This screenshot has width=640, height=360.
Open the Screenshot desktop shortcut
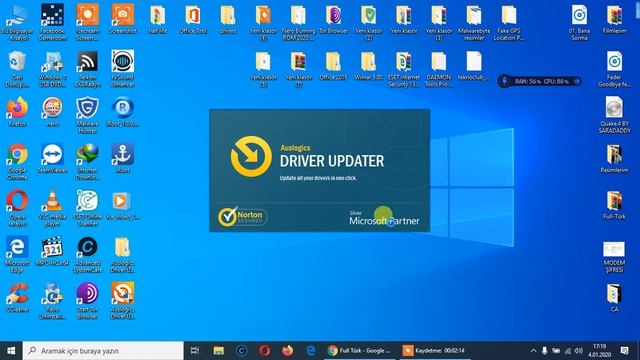click(122, 20)
